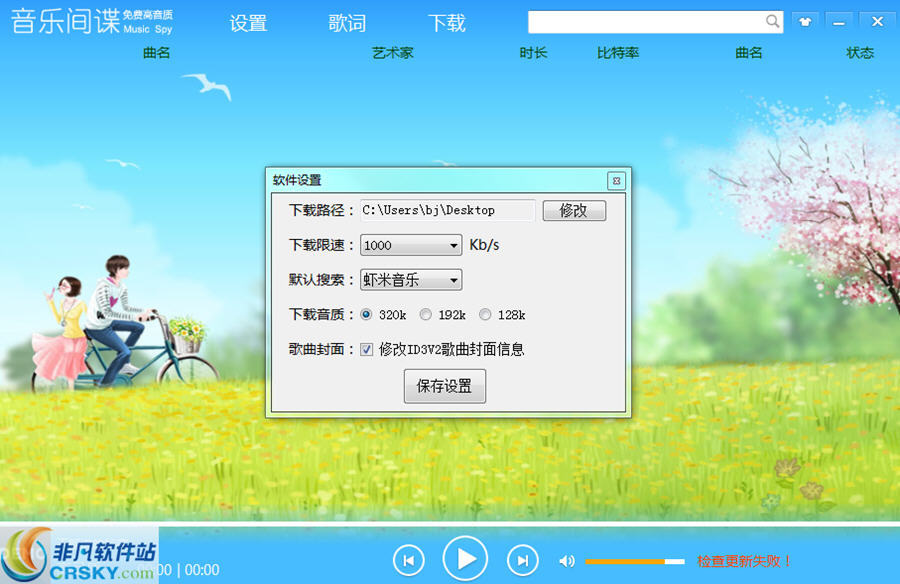Skip to the next track
The height and width of the screenshot is (584, 900).
pos(522,560)
